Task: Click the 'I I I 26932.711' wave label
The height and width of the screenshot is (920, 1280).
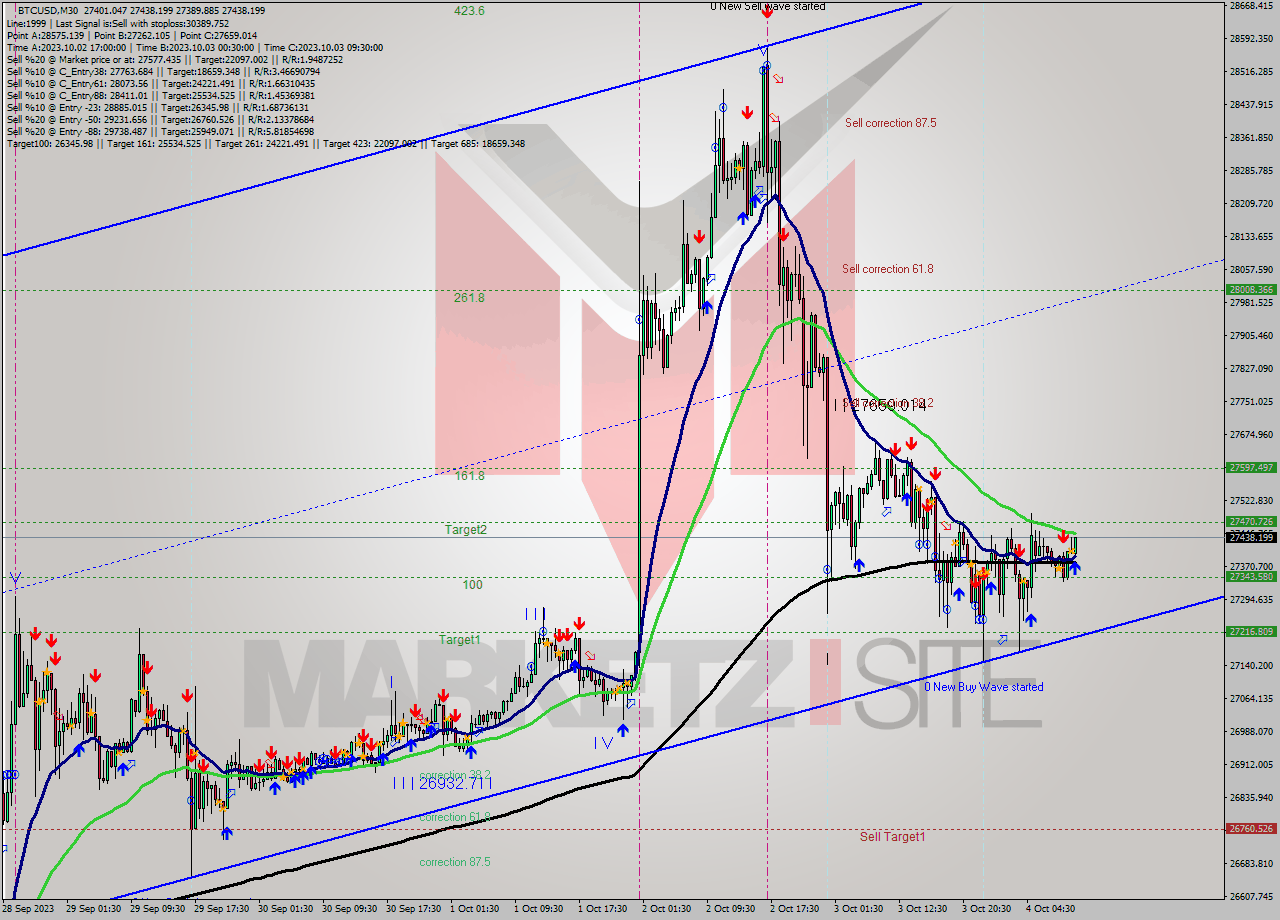Action: (442, 783)
